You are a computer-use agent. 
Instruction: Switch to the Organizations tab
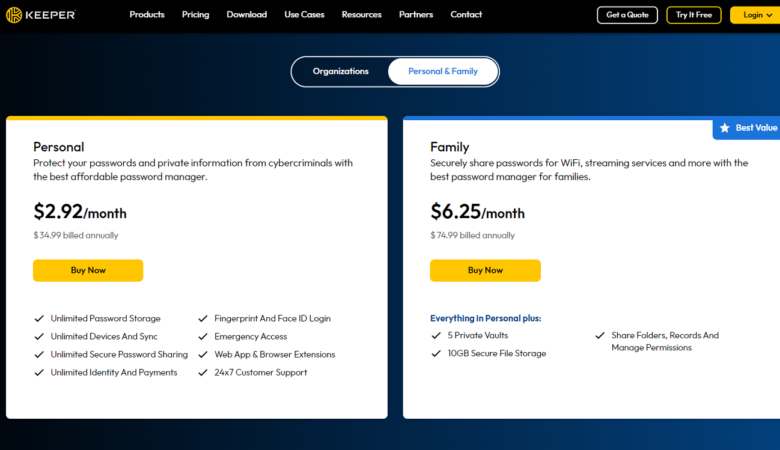click(341, 71)
